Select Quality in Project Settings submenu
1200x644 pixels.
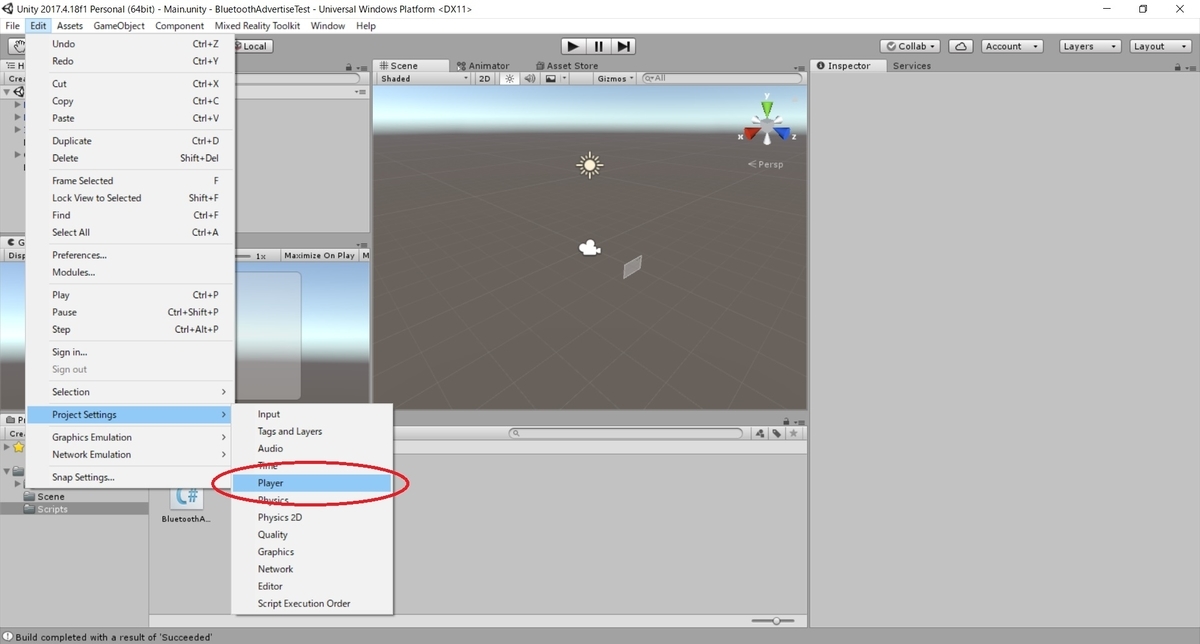click(x=312, y=534)
